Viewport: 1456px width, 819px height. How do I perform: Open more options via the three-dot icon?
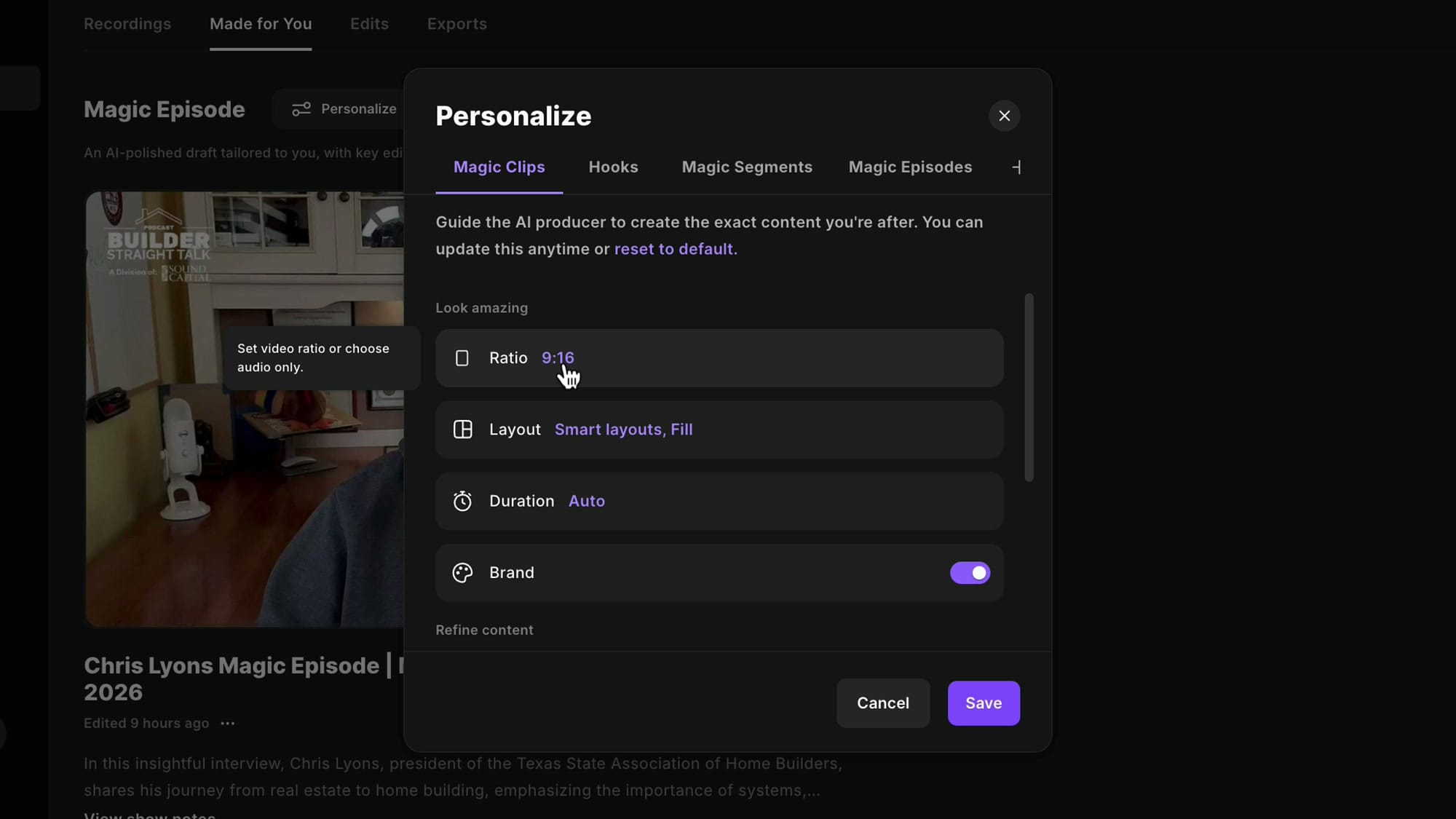coord(227,724)
